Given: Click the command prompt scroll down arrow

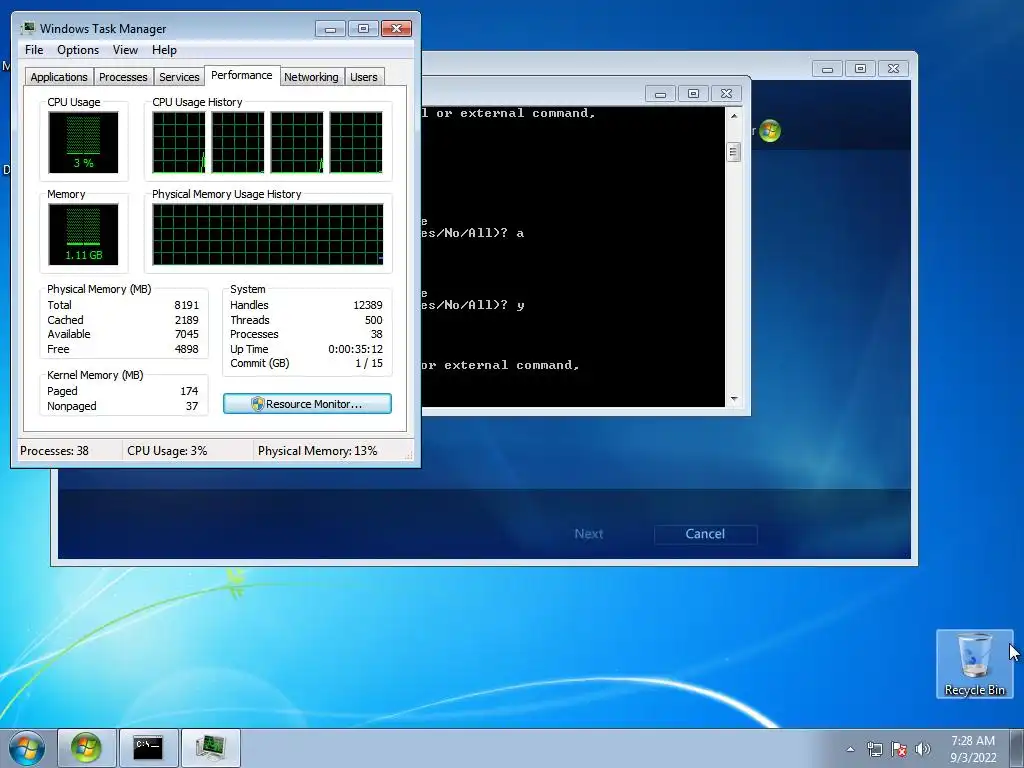Looking at the screenshot, I should point(734,398).
